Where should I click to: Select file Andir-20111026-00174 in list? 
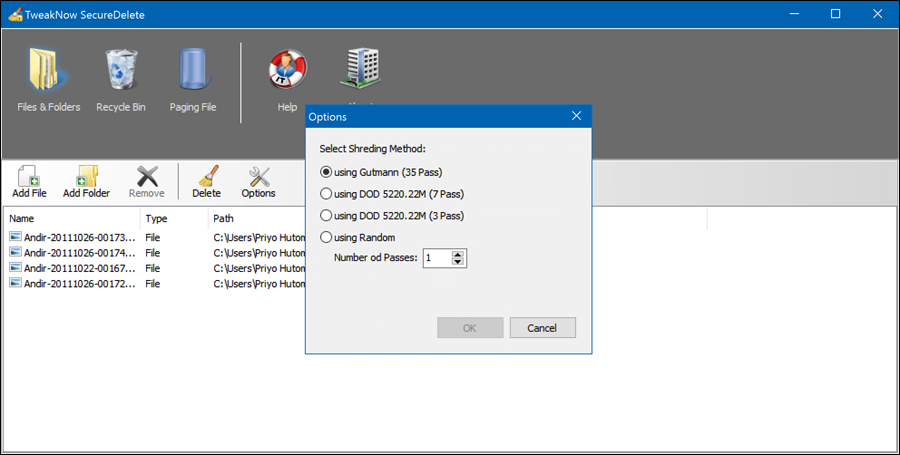(80, 252)
